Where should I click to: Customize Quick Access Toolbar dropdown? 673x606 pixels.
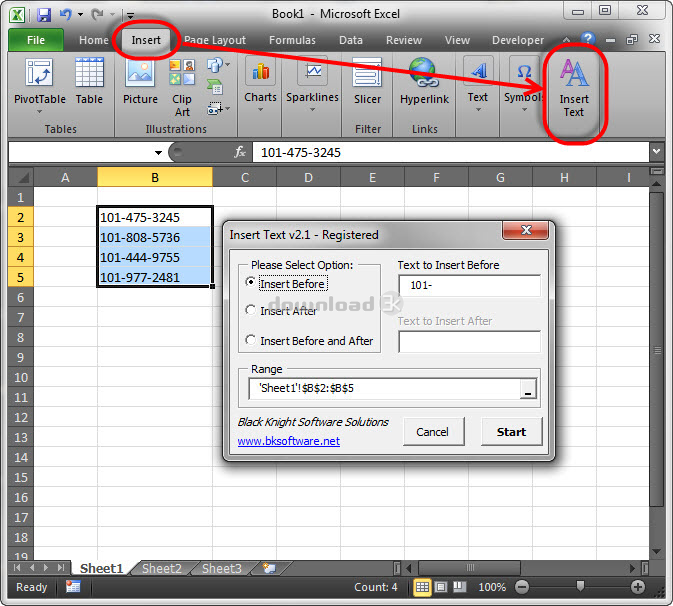(130, 15)
